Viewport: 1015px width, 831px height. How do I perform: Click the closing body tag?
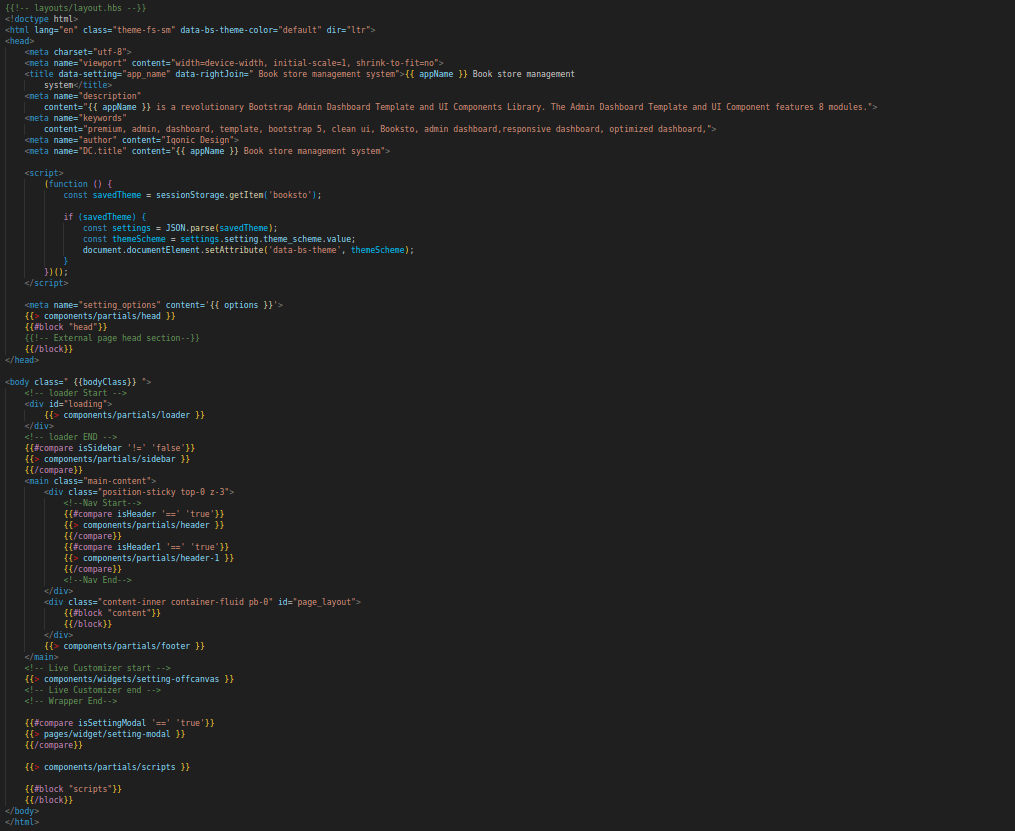22,811
